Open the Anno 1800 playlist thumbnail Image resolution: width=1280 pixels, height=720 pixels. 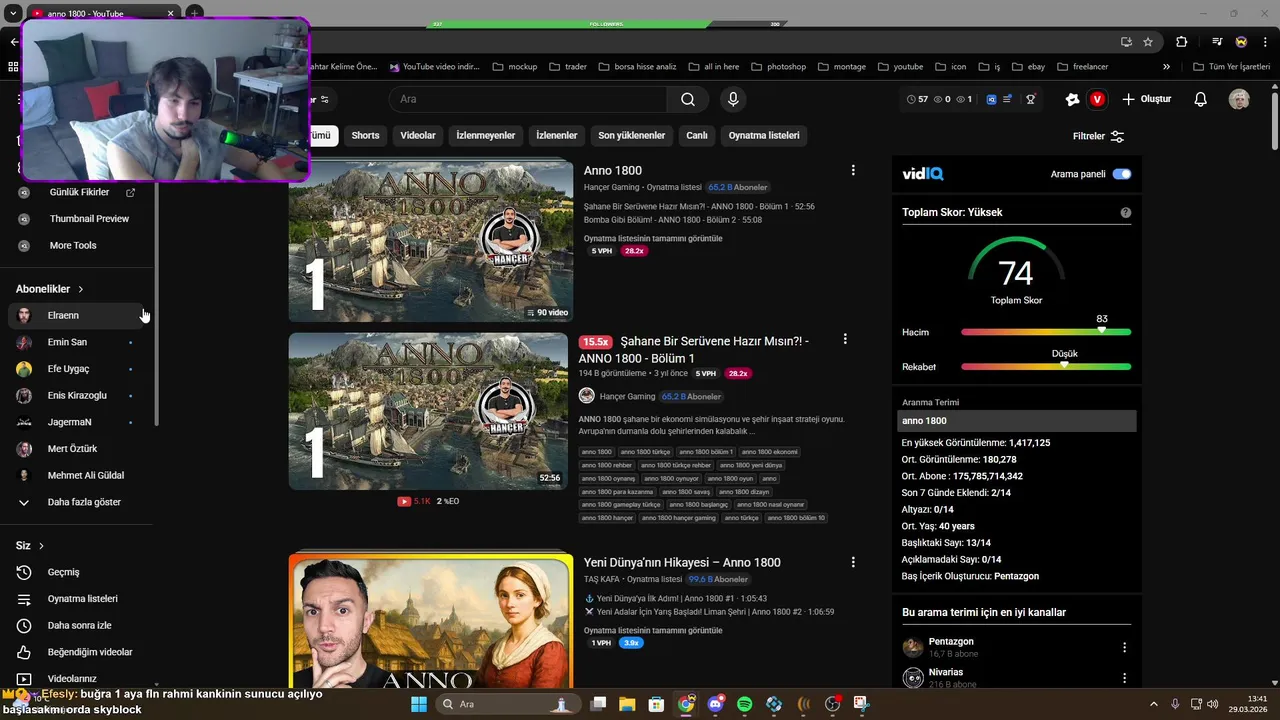(431, 241)
